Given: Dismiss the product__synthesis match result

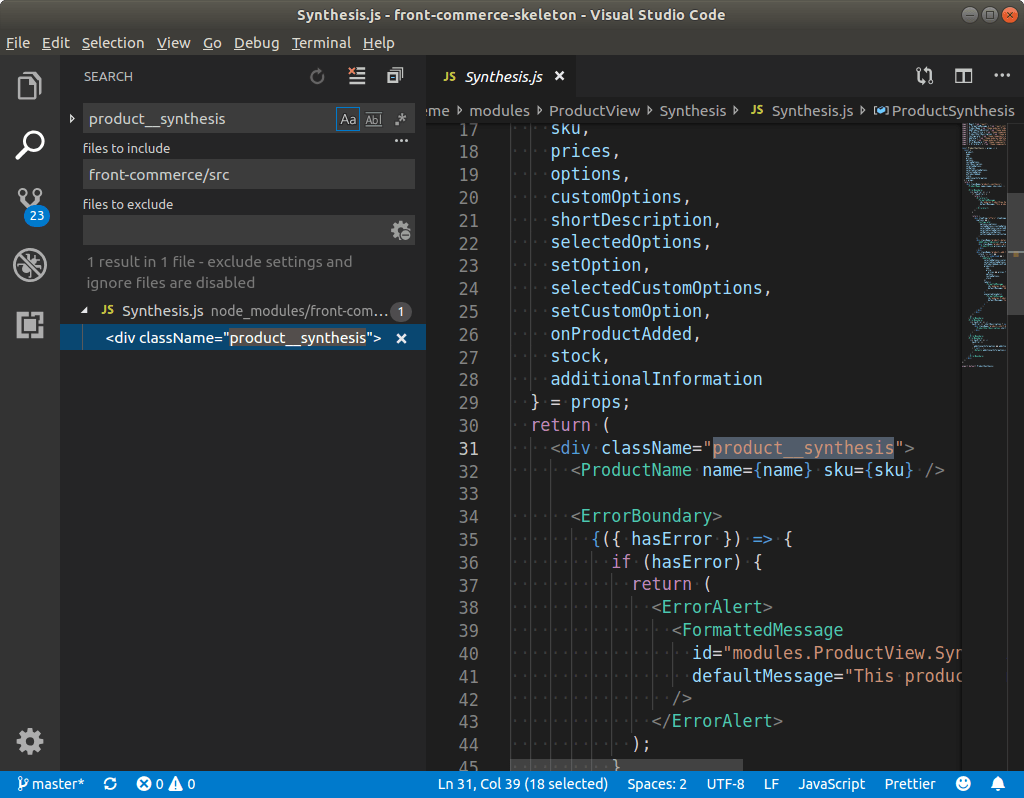Looking at the screenshot, I should pos(402,338).
